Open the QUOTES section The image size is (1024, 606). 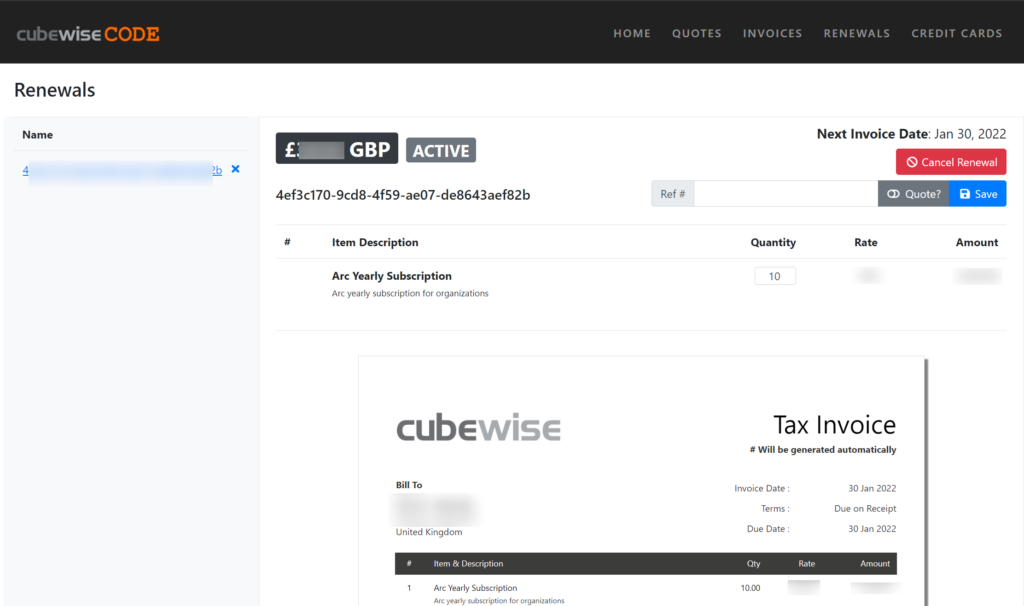point(697,33)
